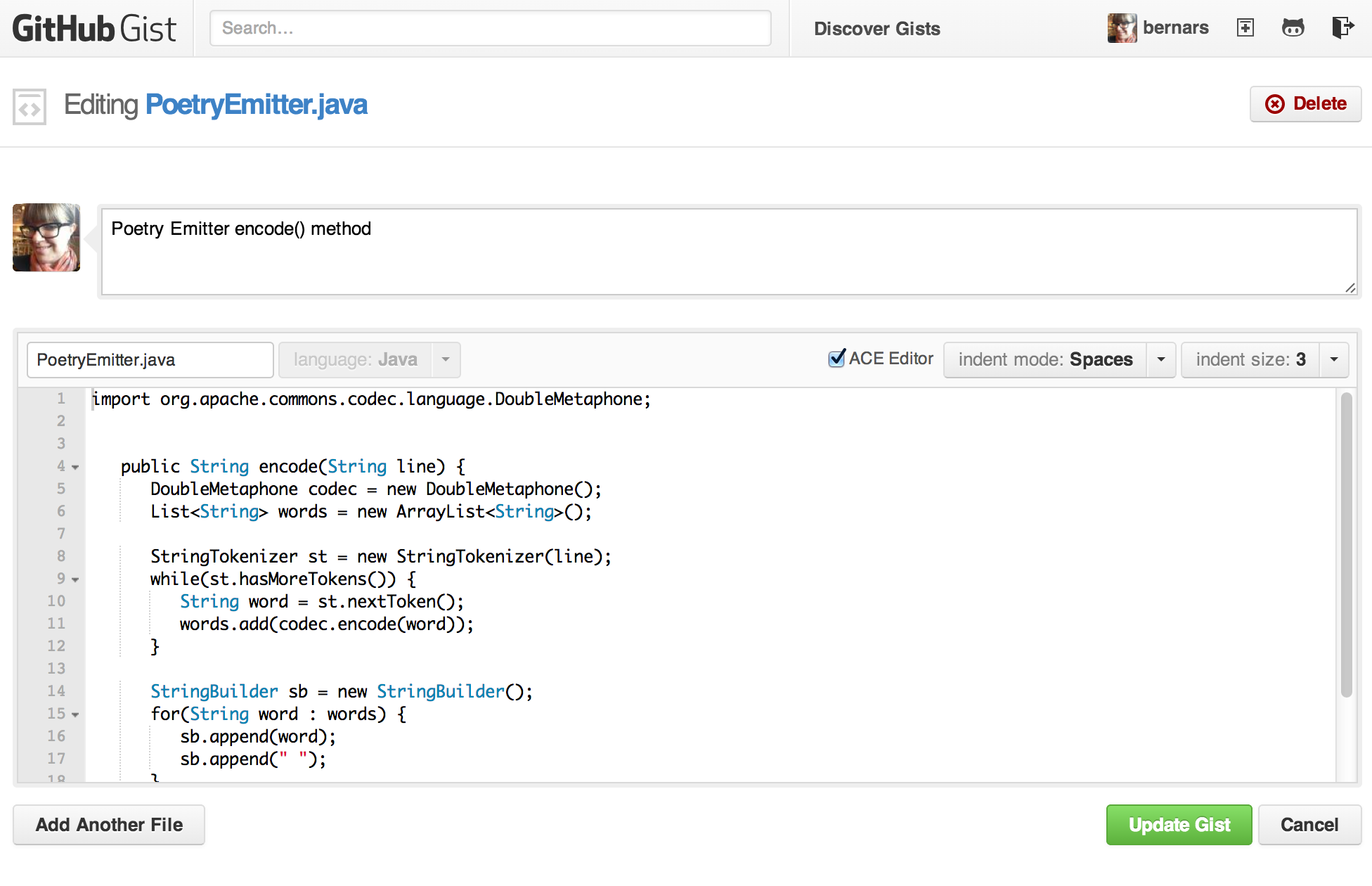
Task: Click the bernars avatar in header
Action: pyautogui.click(x=1122, y=28)
